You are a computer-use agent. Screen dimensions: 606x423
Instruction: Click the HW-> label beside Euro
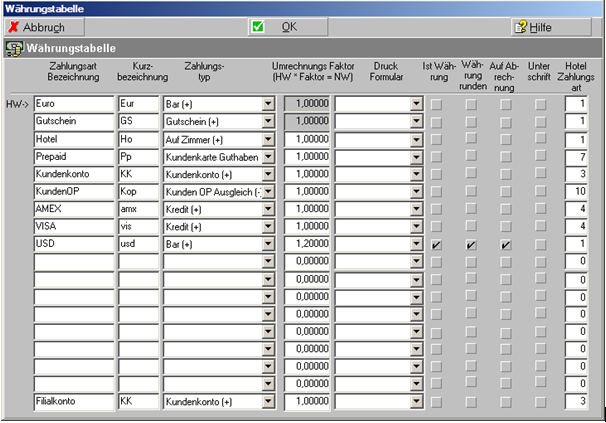[x=17, y=104]
